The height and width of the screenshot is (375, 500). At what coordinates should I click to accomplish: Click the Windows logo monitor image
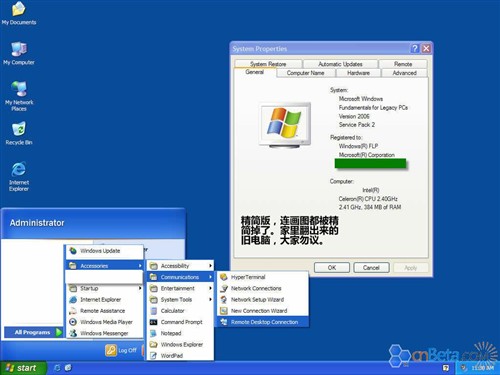pyautogui.click(x=285, y=125)
